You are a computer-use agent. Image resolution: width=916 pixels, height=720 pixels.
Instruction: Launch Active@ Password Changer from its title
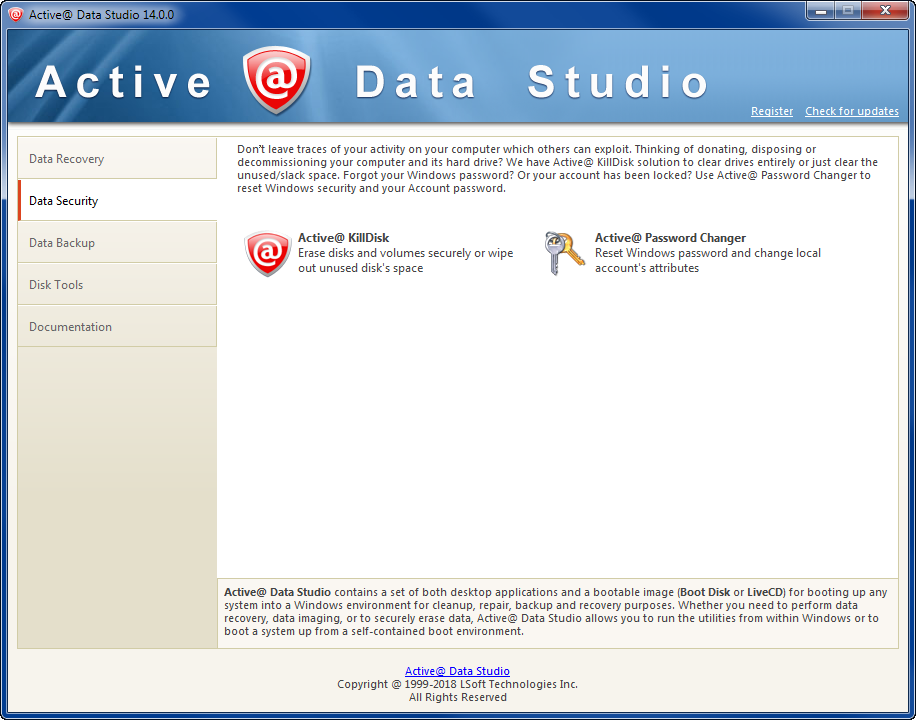point(670,238)
